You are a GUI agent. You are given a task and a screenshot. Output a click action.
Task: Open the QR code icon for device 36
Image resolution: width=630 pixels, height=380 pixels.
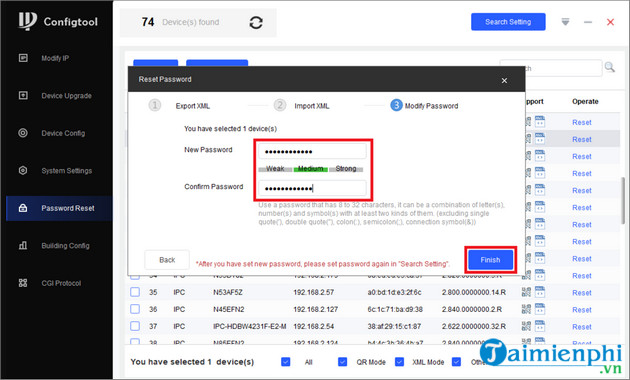point(526,309)
